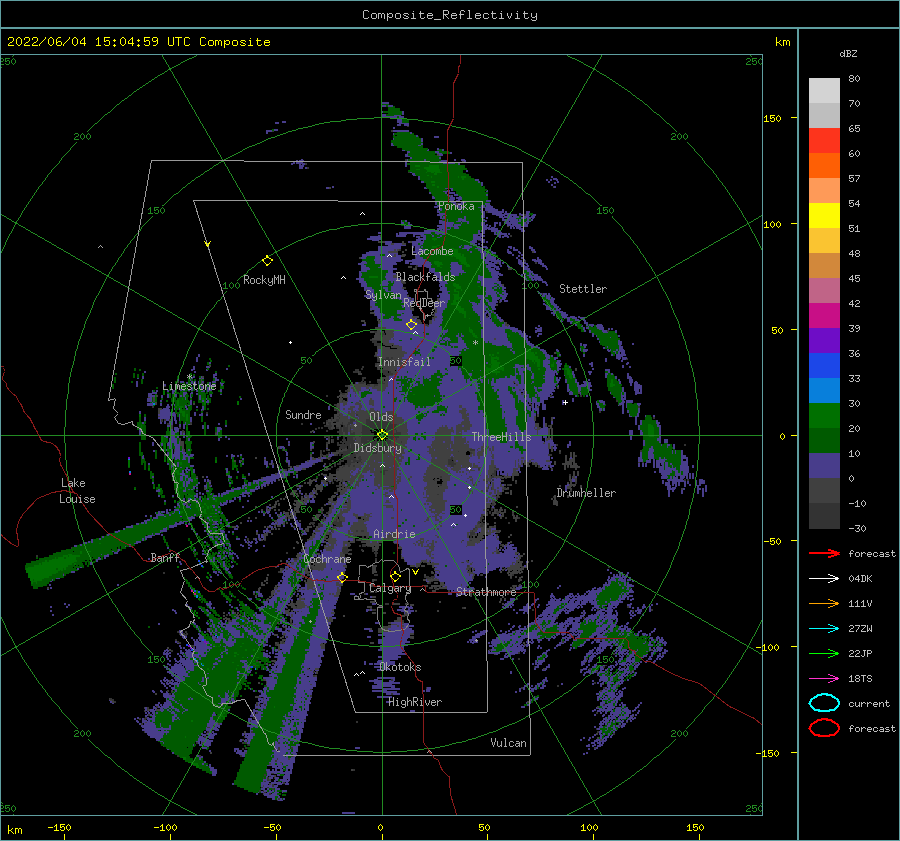Click the yellow diamond marker above Calgary

395,576
